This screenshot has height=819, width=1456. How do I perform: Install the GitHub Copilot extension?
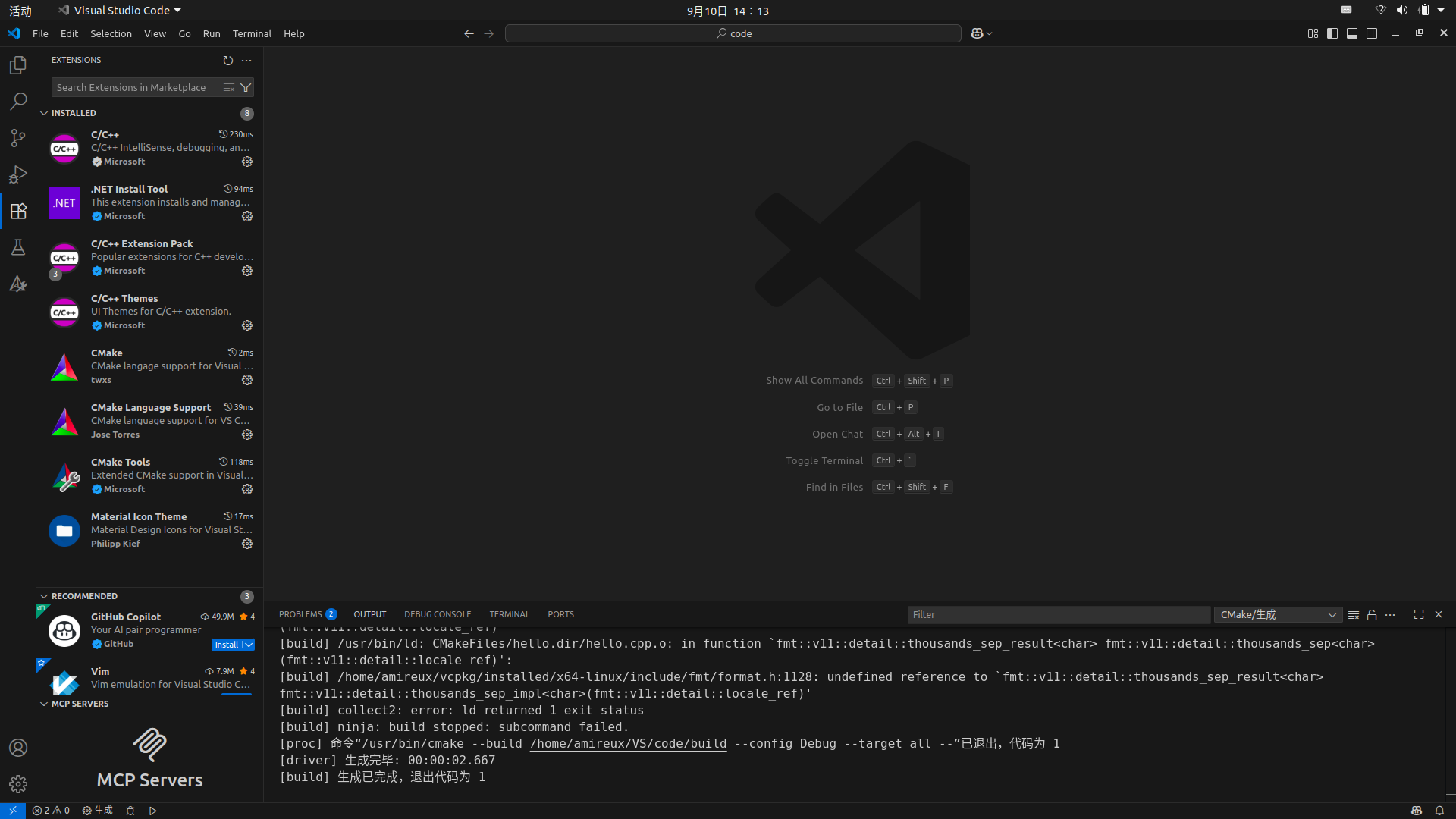(x=226, y=645)
